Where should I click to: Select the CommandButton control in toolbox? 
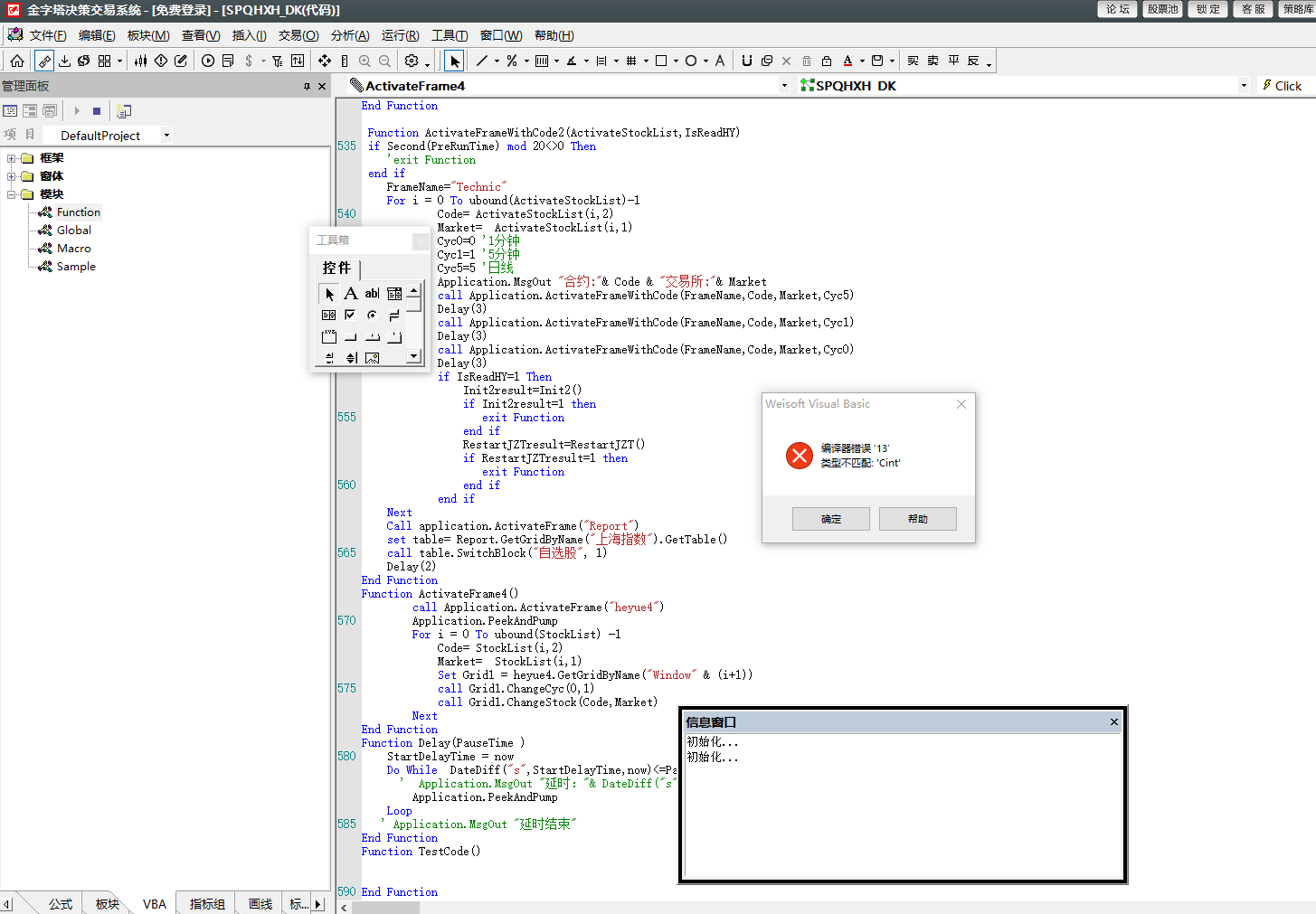coord(350,337)
